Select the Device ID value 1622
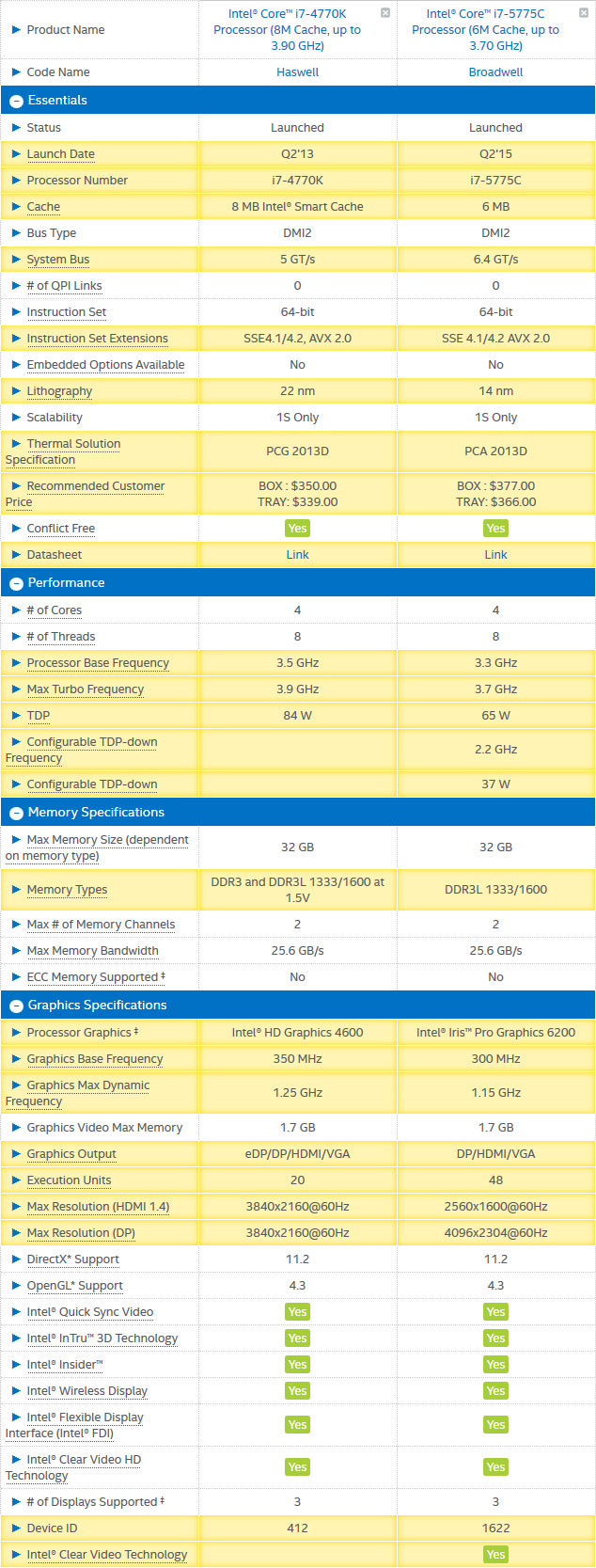 click(495, 1528)
